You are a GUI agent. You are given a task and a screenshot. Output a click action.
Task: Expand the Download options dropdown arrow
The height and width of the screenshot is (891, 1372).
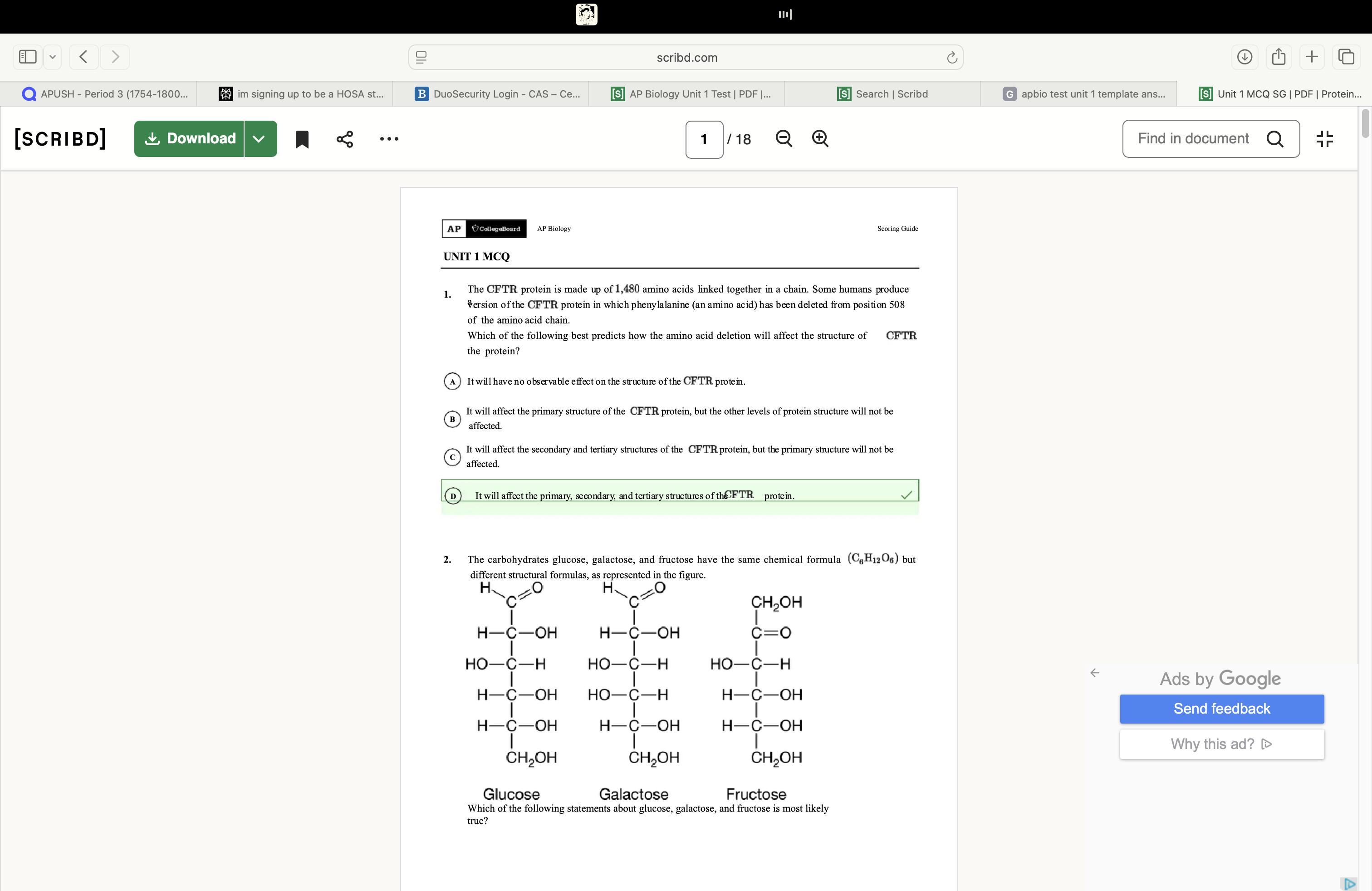pos(260,139)
